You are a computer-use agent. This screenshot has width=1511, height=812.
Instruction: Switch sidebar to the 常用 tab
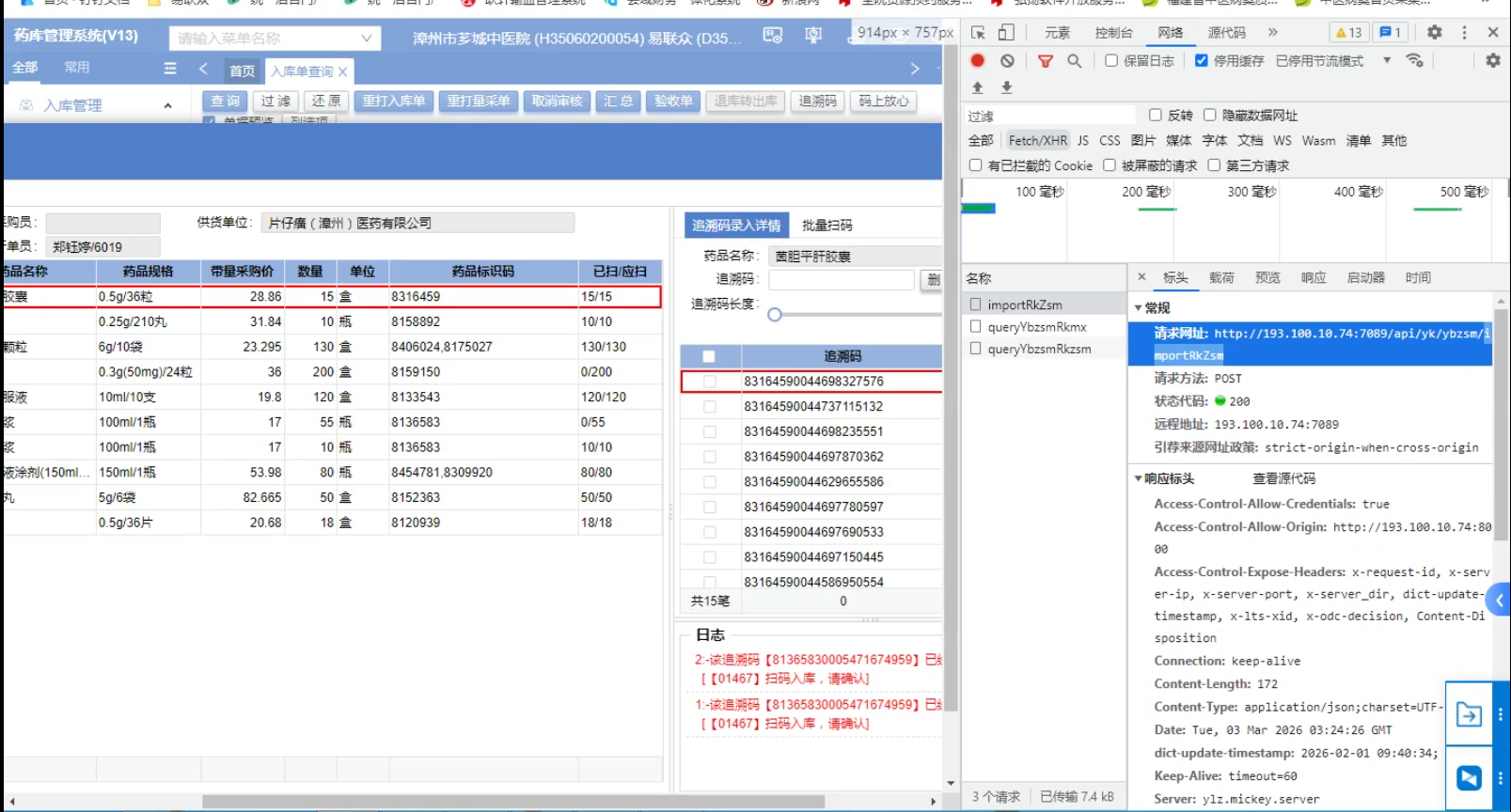pos(77,68)
